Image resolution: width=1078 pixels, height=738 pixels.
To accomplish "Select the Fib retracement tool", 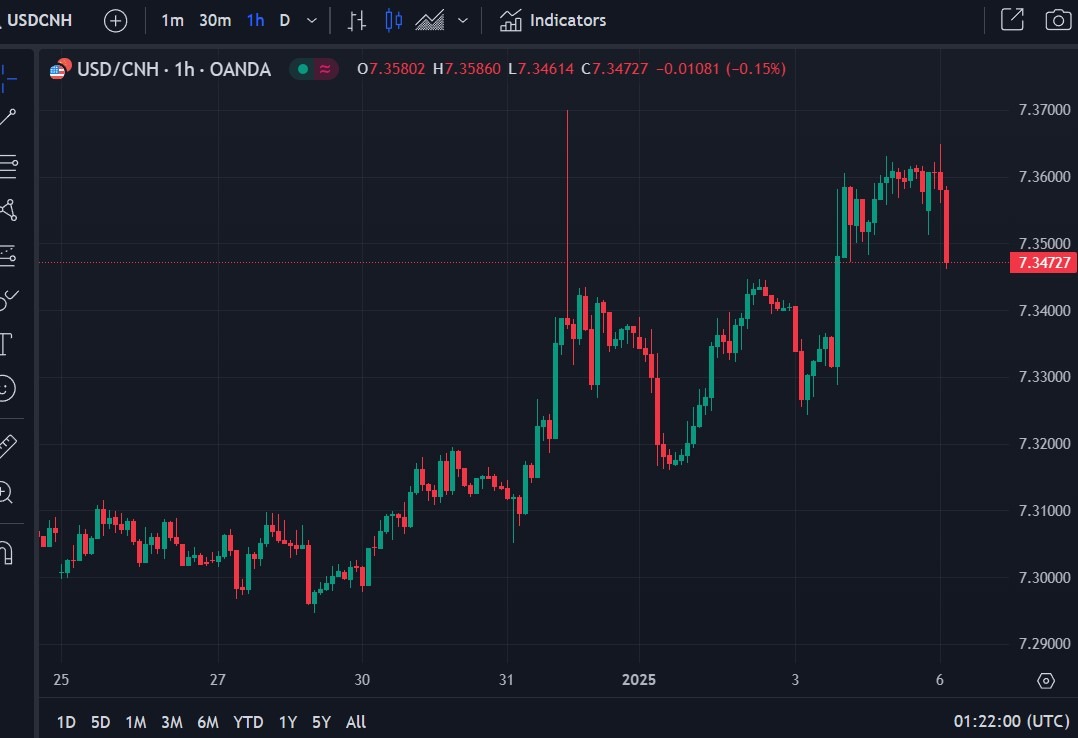I will (10, 167).
